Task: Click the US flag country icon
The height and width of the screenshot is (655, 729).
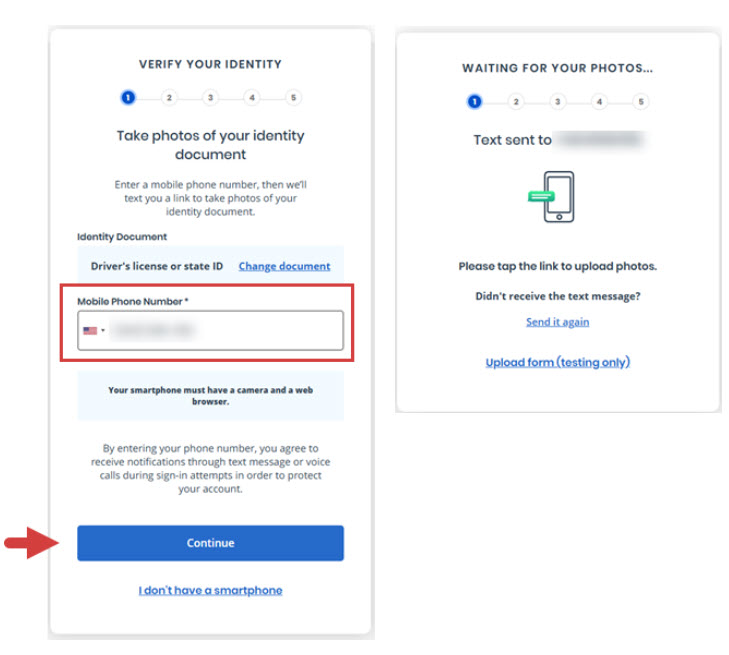Action: (90, 330)
